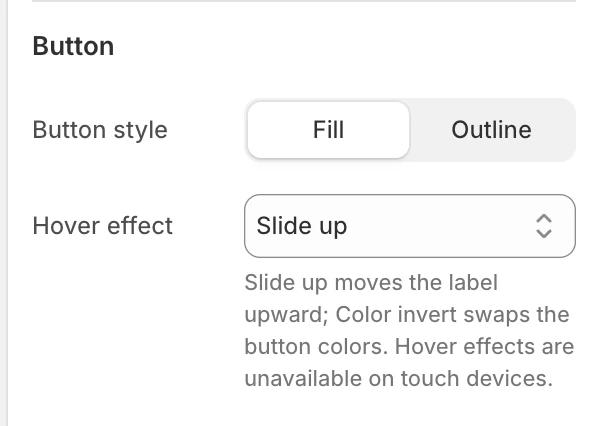The image size is (600, 426).
Task: Select the Fill button style
Action: (328, 130)
